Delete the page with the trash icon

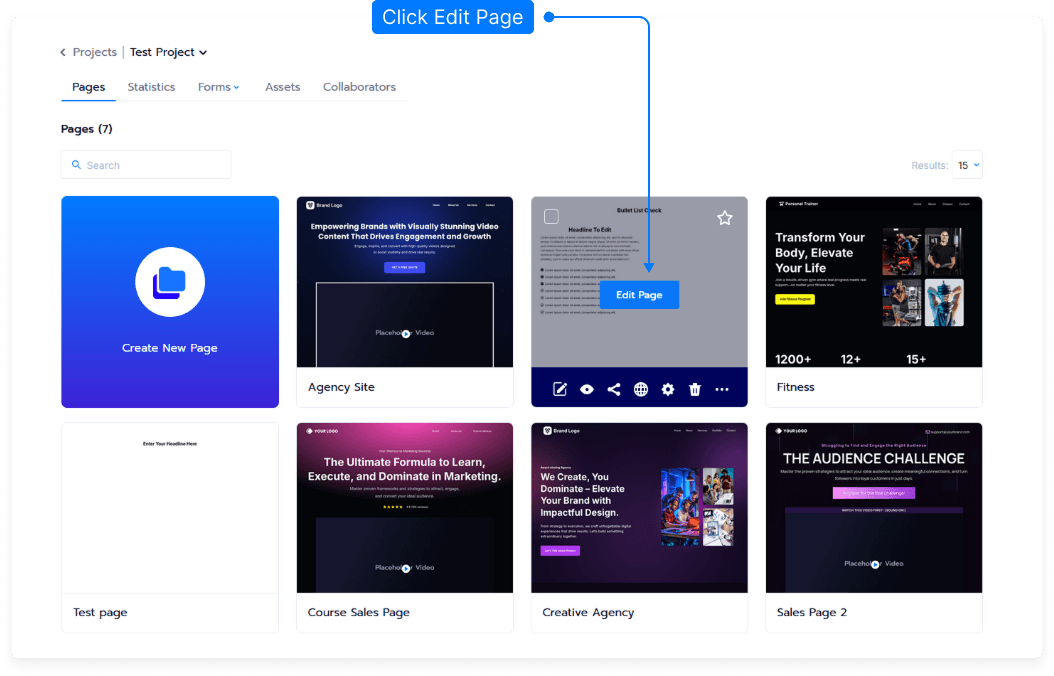(x=695, y=390)
